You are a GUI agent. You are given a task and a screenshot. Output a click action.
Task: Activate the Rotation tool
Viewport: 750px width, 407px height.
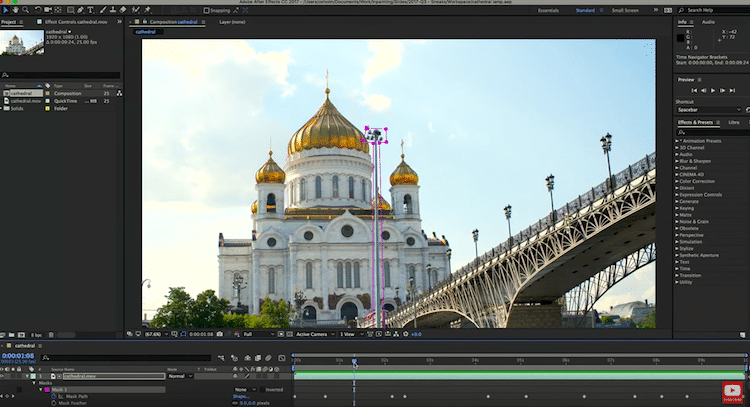[x=39, y=10]
